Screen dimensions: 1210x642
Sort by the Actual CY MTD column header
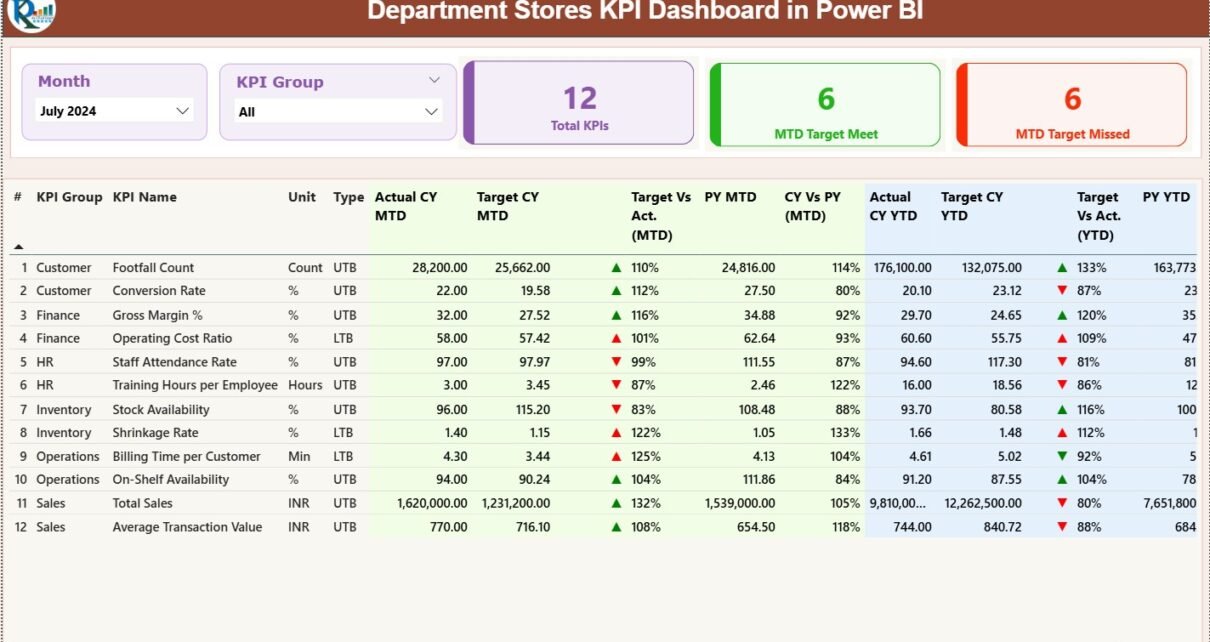pyautogui.click(x=406, y=206)
